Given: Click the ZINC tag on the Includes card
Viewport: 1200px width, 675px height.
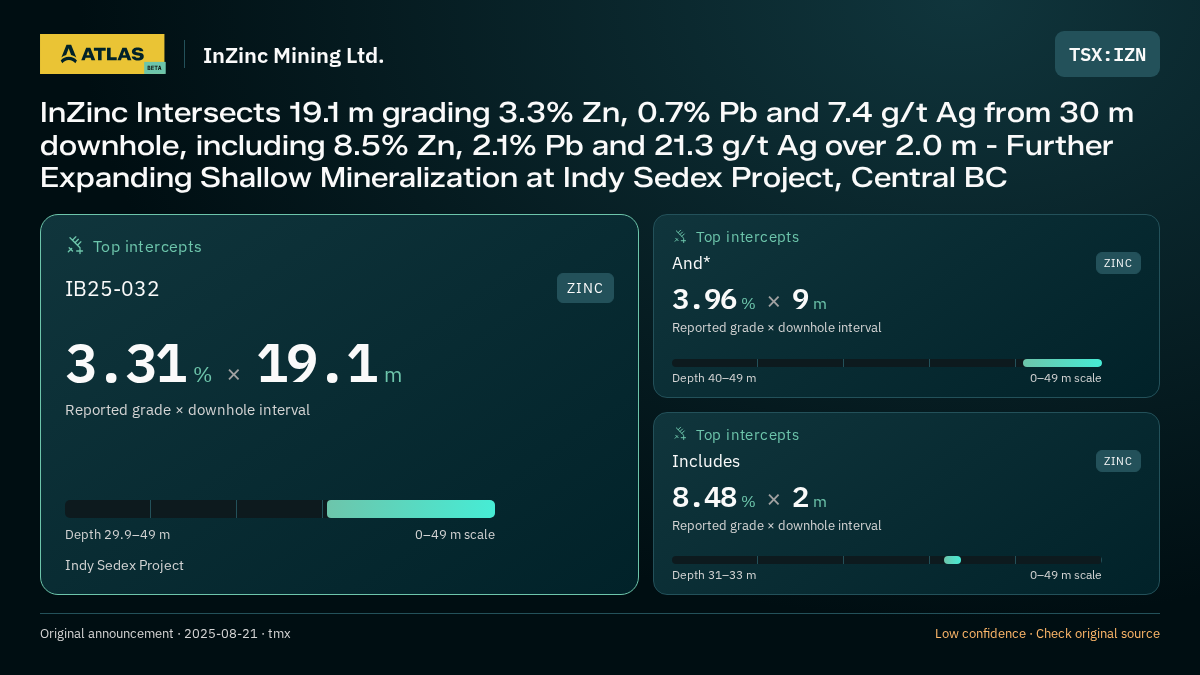Looking at the screenshot, I should click(x=1118, y=461).
